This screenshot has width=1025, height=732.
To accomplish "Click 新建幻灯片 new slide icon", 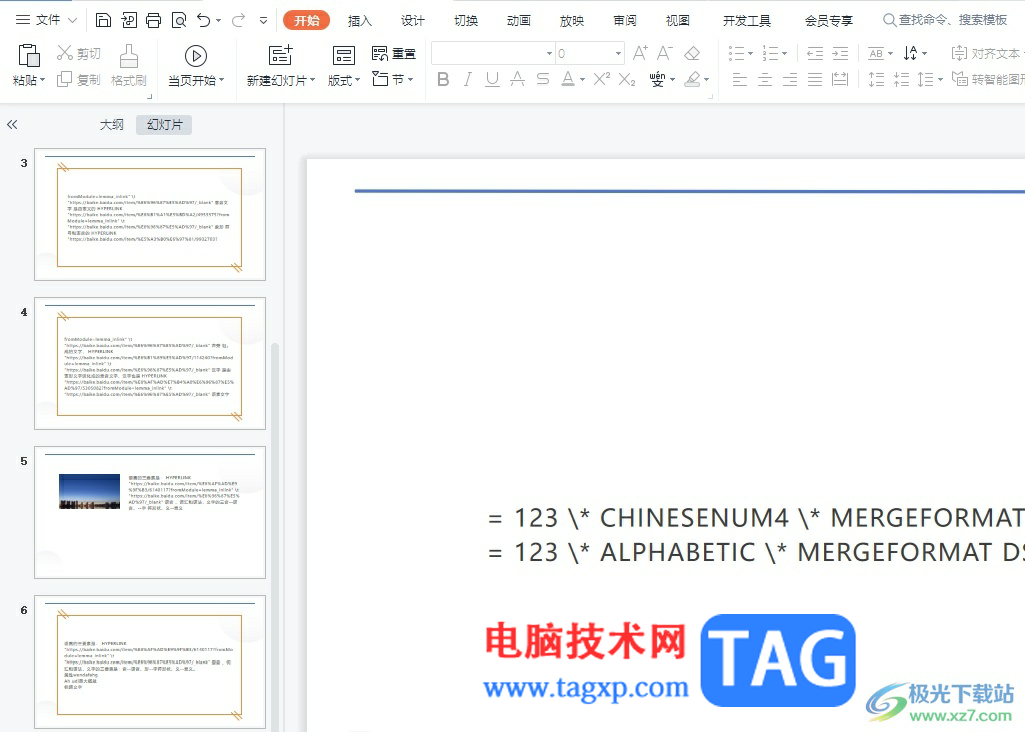I will pyautogui.click(x=280, y=56).
